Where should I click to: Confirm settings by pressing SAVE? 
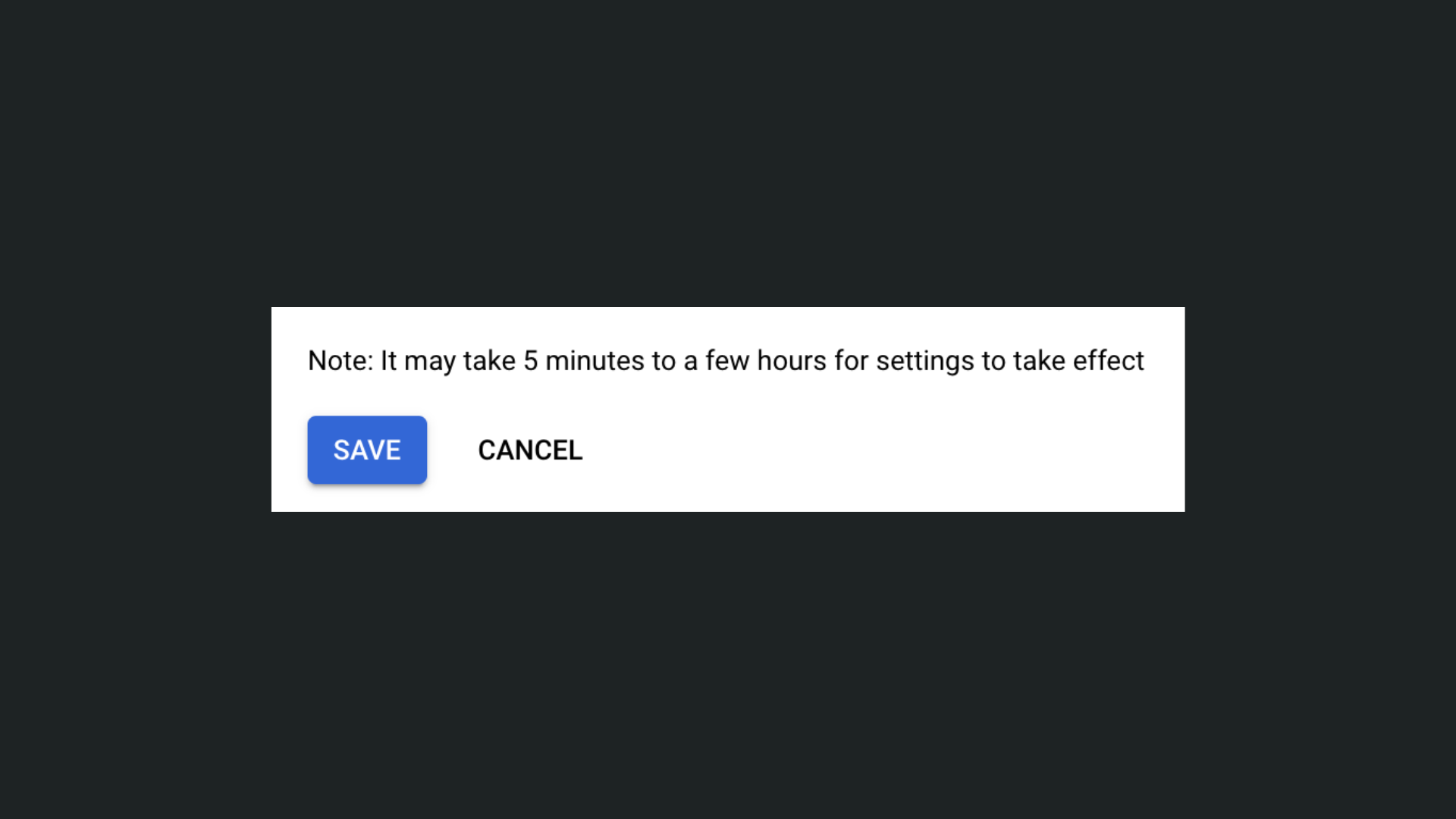(x=366, y=449)
